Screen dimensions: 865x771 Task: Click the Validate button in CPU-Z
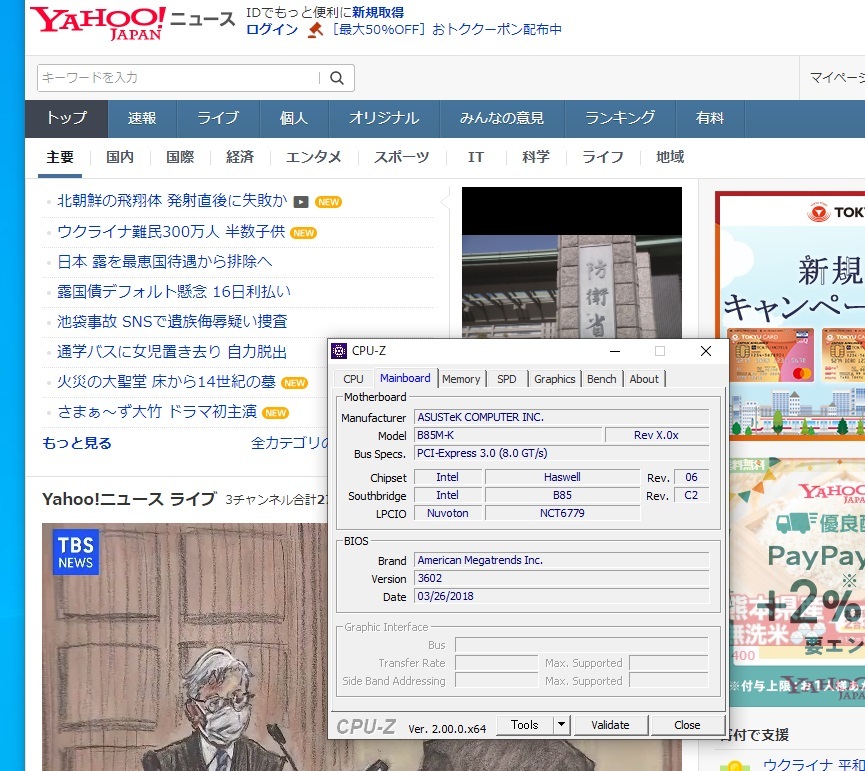click(610, 725)
